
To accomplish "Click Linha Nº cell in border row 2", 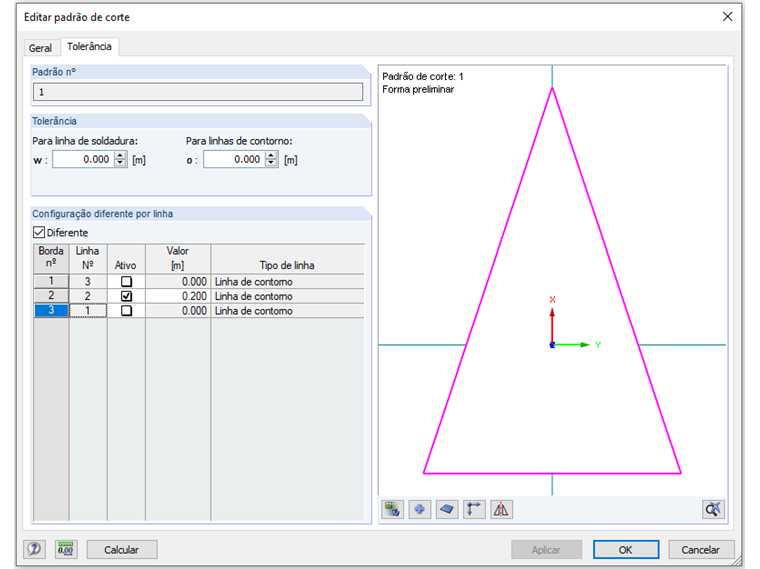I will [88, 296].
